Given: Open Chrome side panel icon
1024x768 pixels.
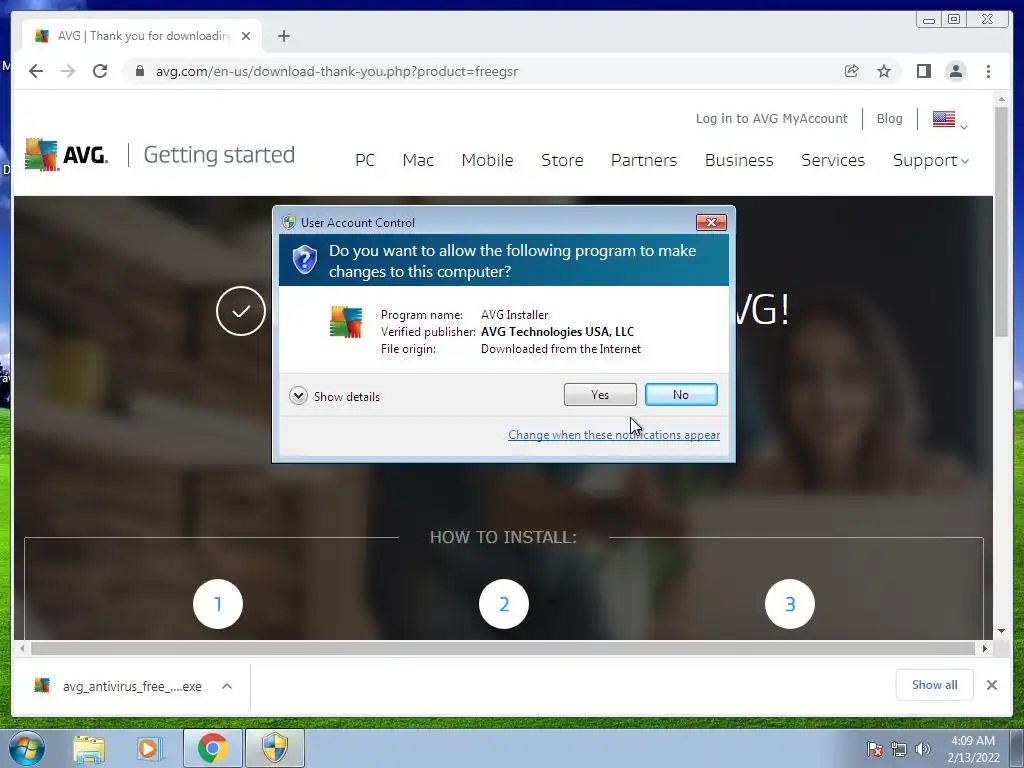Looking at the screenshot, I should click(x=923, y=71).
